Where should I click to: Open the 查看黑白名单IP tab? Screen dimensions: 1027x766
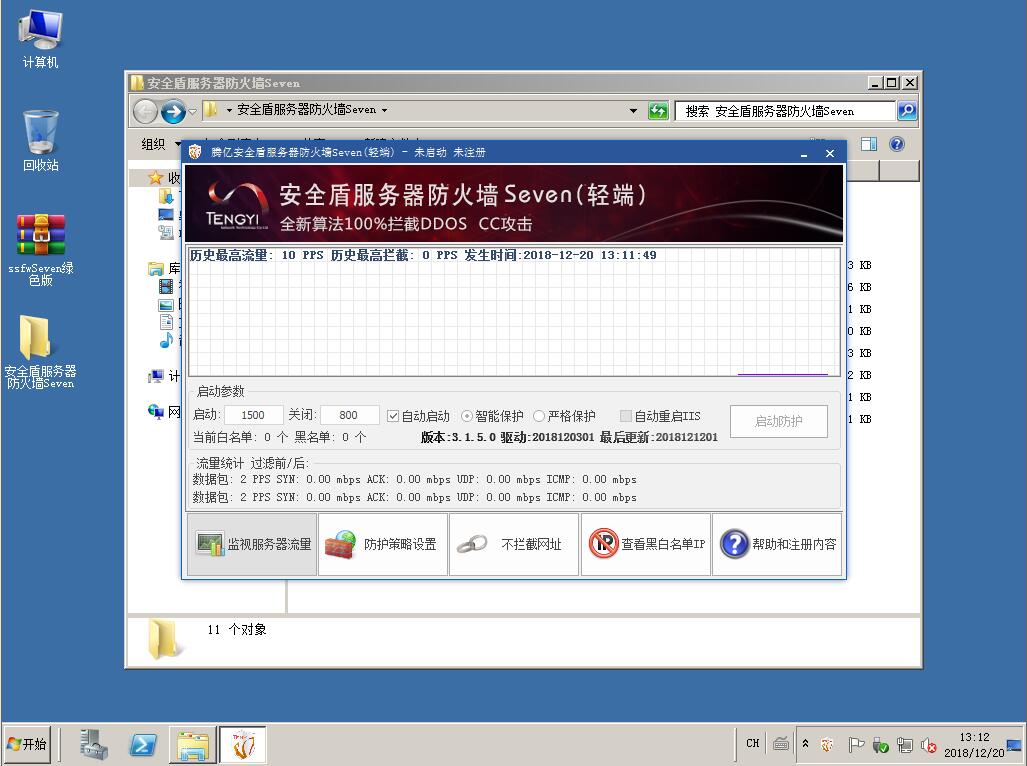coord(646,544)
